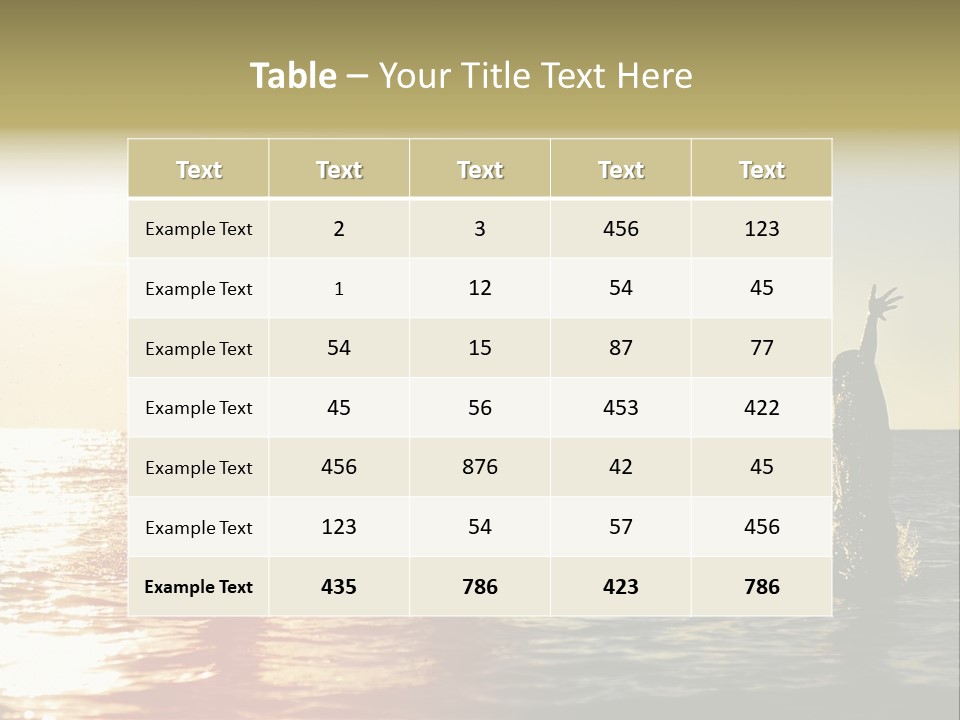This screenshot has height=720, width=960.
Task: Select the cell with value 77
Action: tap(762, 348)
